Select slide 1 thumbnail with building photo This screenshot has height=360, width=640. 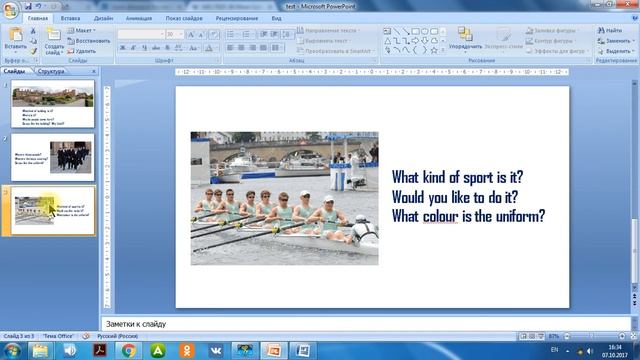pyautogui.click(x=53, y=104)
